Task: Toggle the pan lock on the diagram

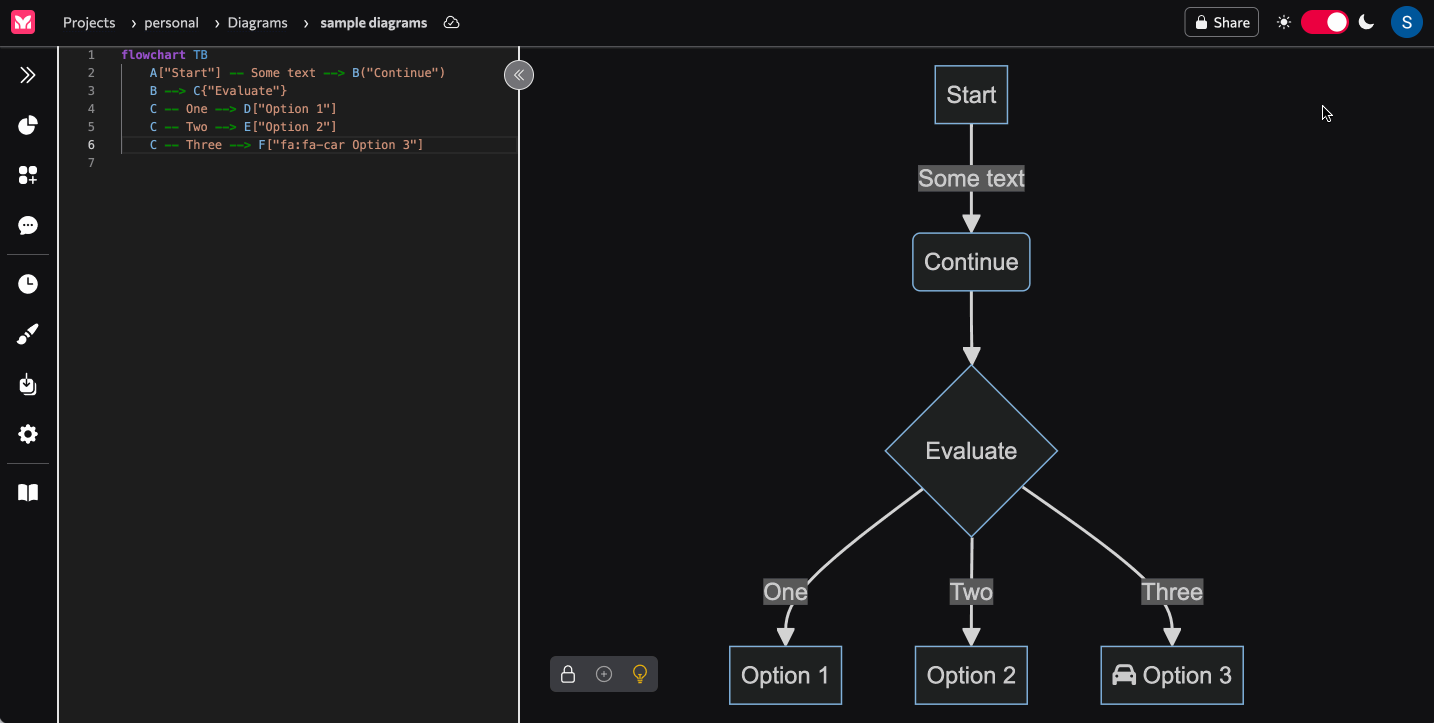Action: (567, 674)
